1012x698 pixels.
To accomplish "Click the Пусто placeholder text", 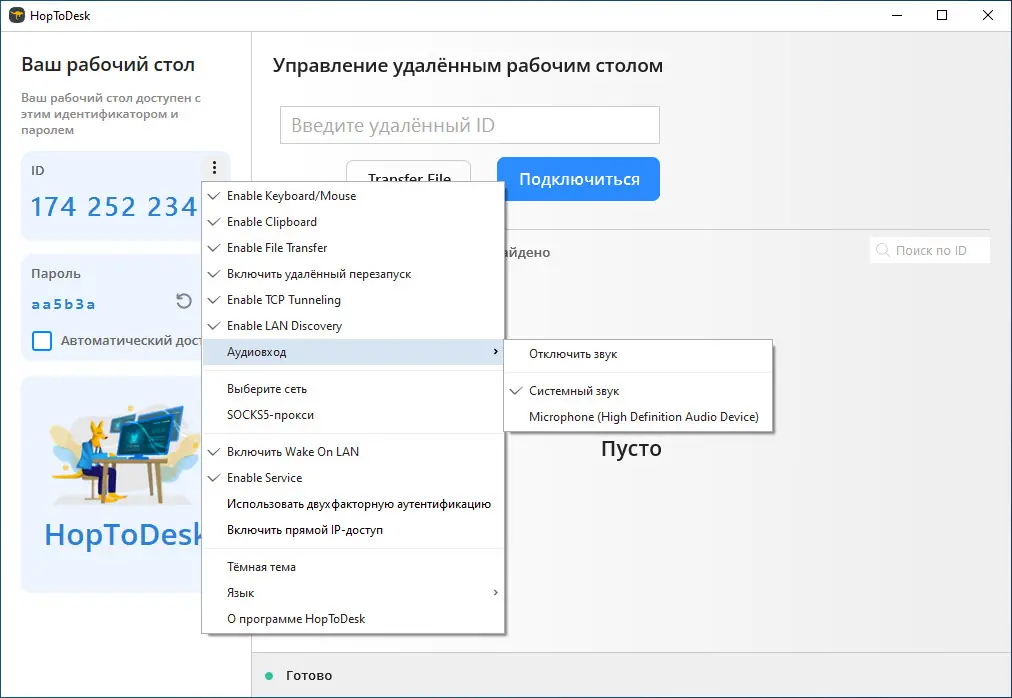I will 631,448.
